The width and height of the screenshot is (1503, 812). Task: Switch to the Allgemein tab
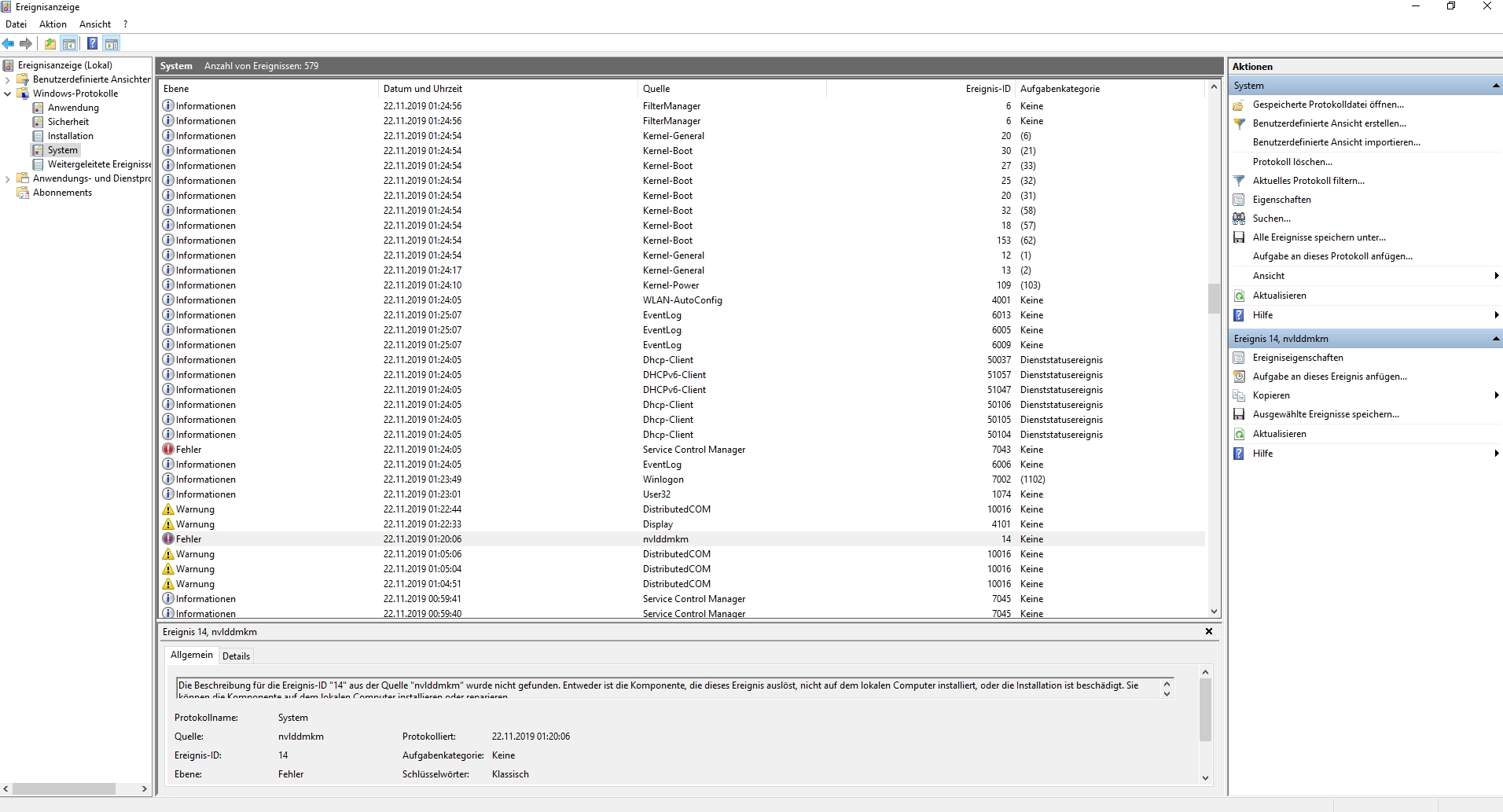pyautogui.click(x=191, y=655)
